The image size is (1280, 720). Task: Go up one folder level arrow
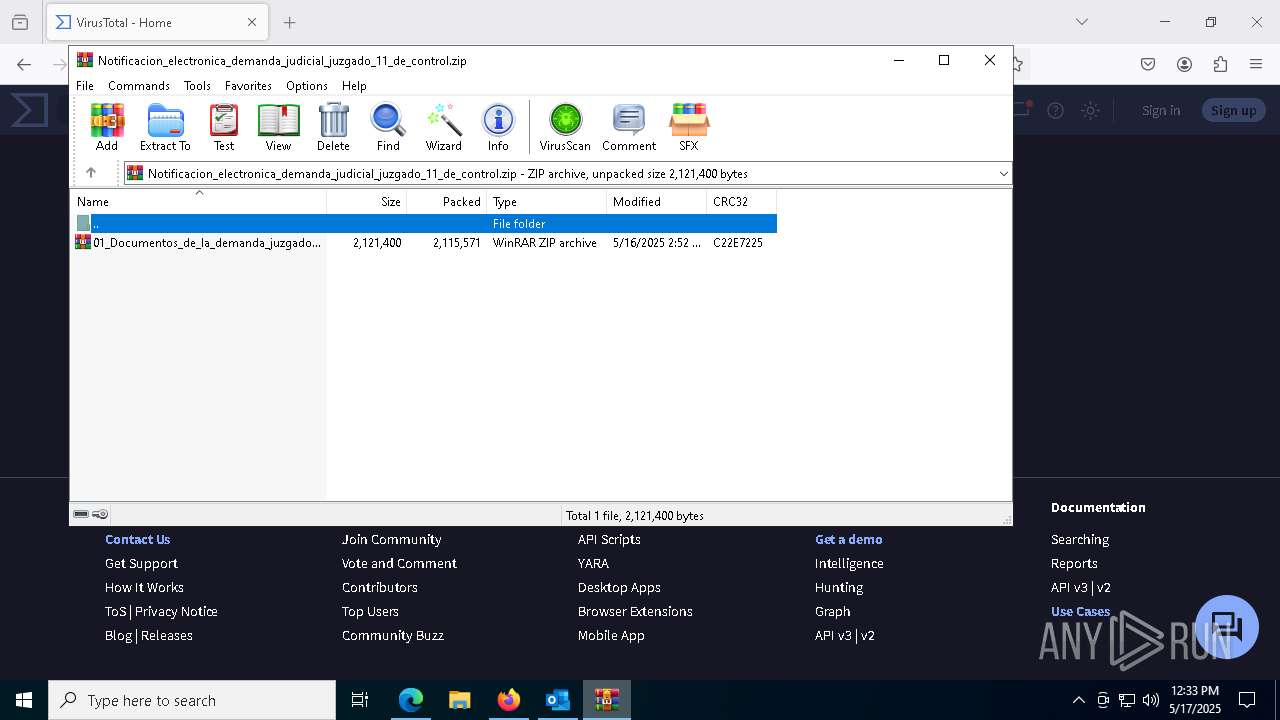click(91, 173)
